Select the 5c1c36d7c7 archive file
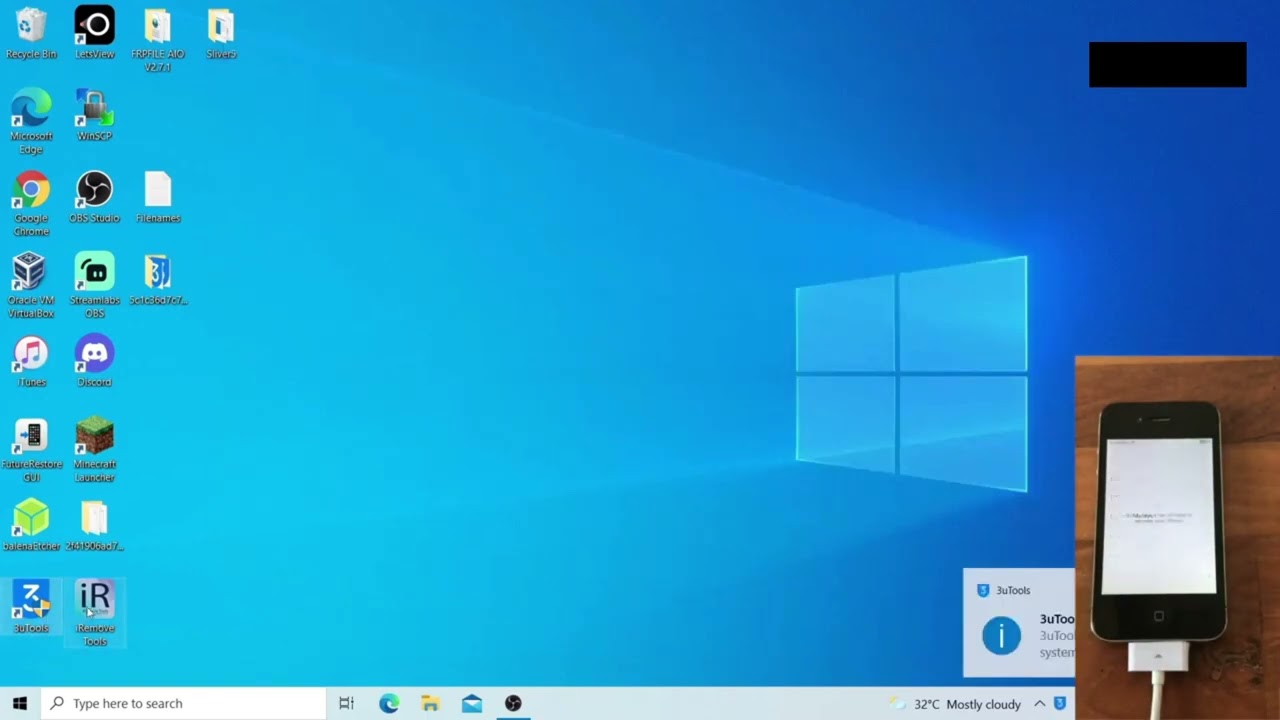The image size is (1280, 720). pos(158,279)
